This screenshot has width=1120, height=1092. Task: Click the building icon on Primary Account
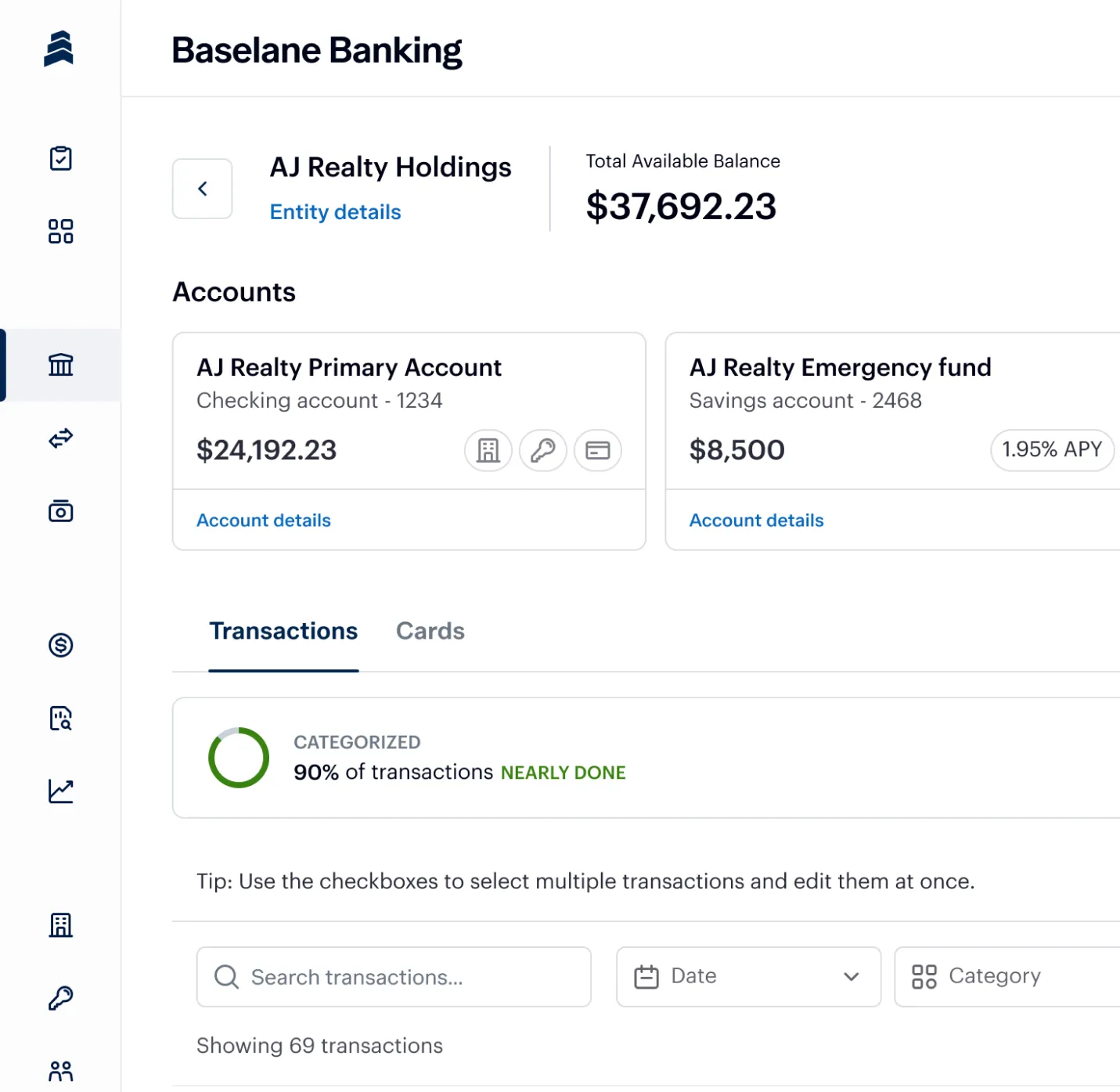[488, 450]
